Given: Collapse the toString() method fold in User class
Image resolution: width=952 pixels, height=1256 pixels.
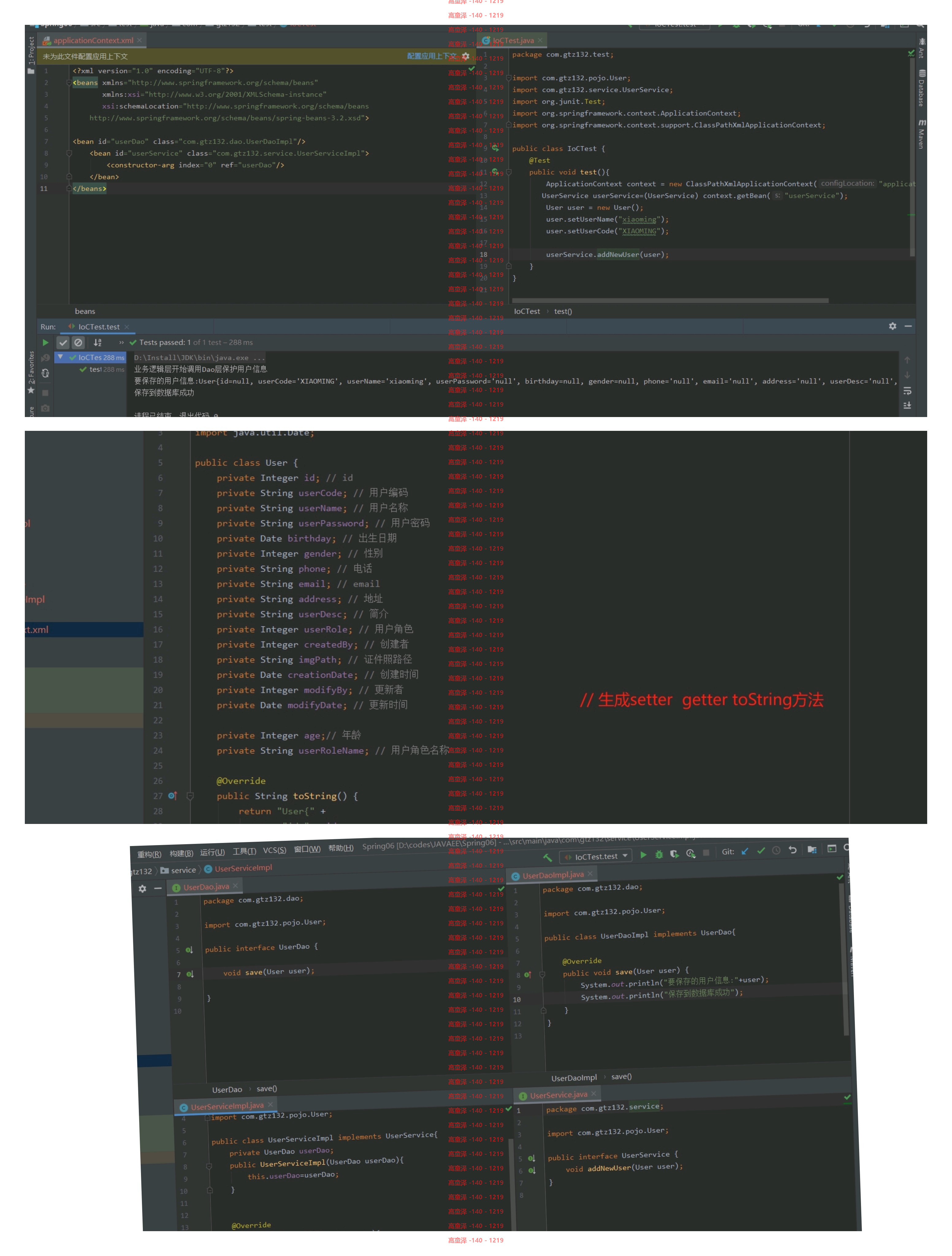Looking at the screenshot, I should (190, 795).
